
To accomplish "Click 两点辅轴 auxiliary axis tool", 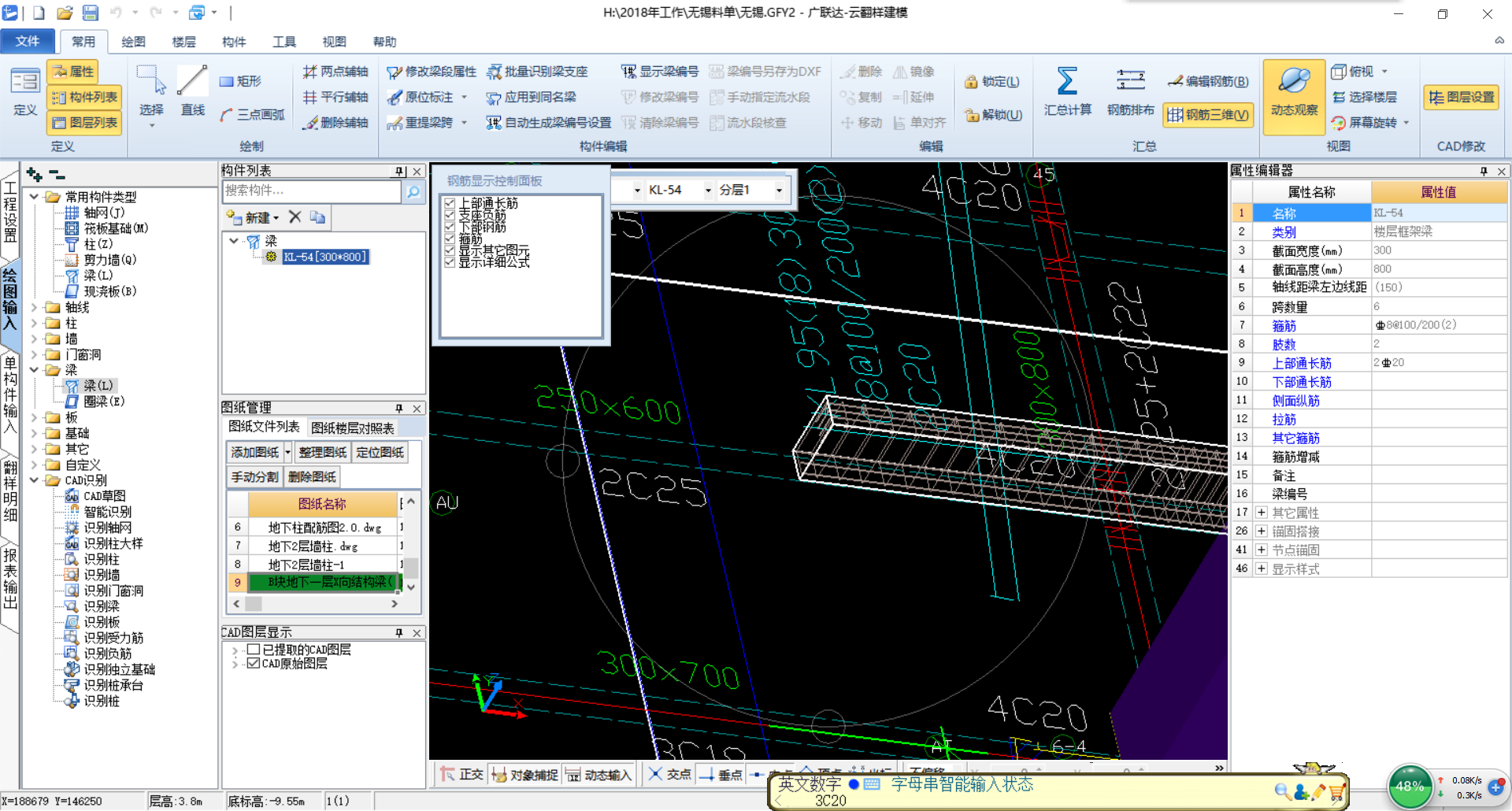I will coord(336,72).
